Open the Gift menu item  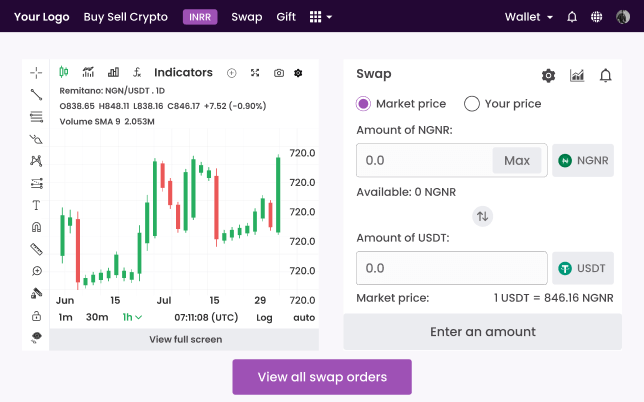(286, 17)
